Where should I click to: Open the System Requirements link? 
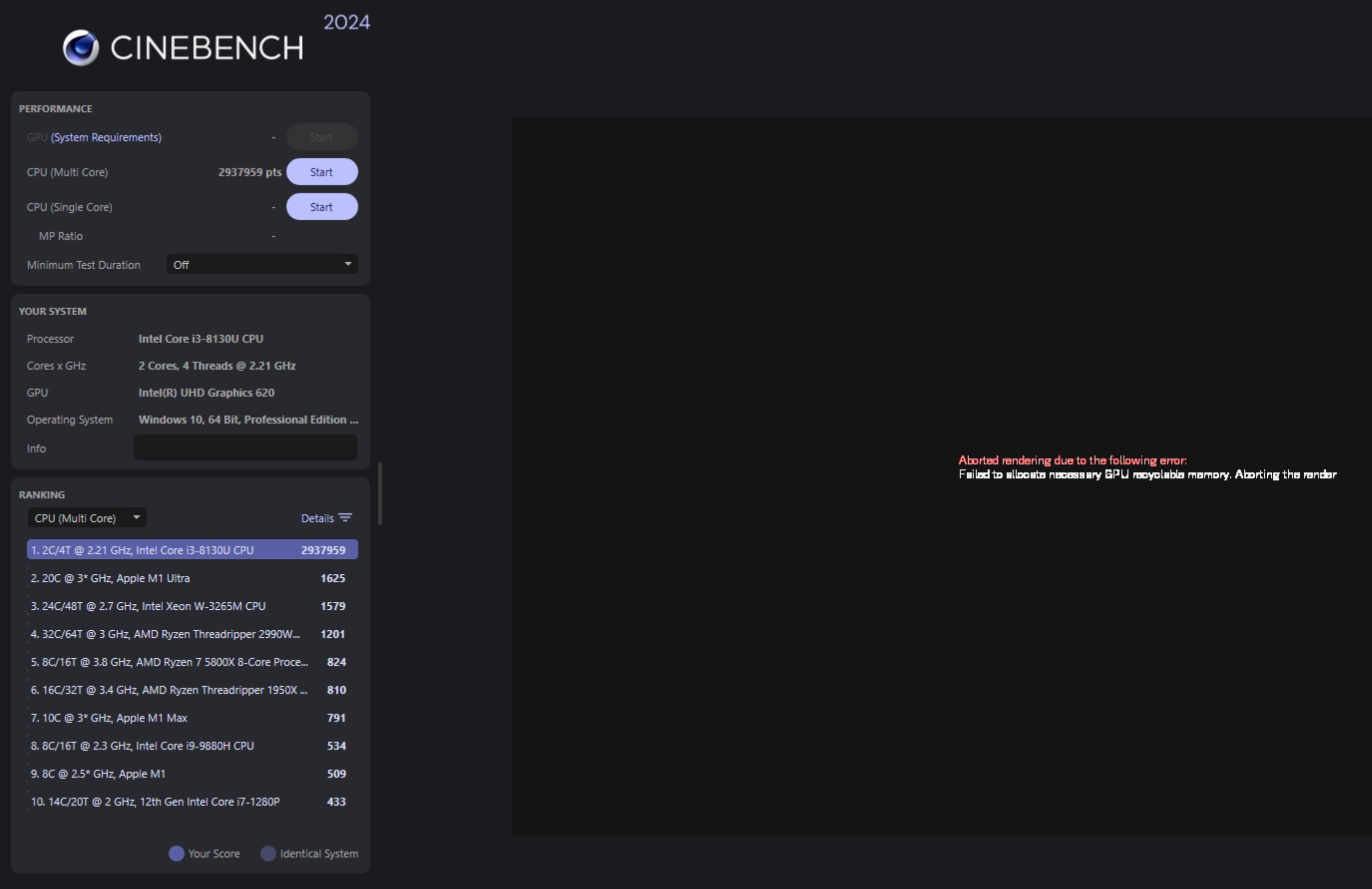point(106,137)
